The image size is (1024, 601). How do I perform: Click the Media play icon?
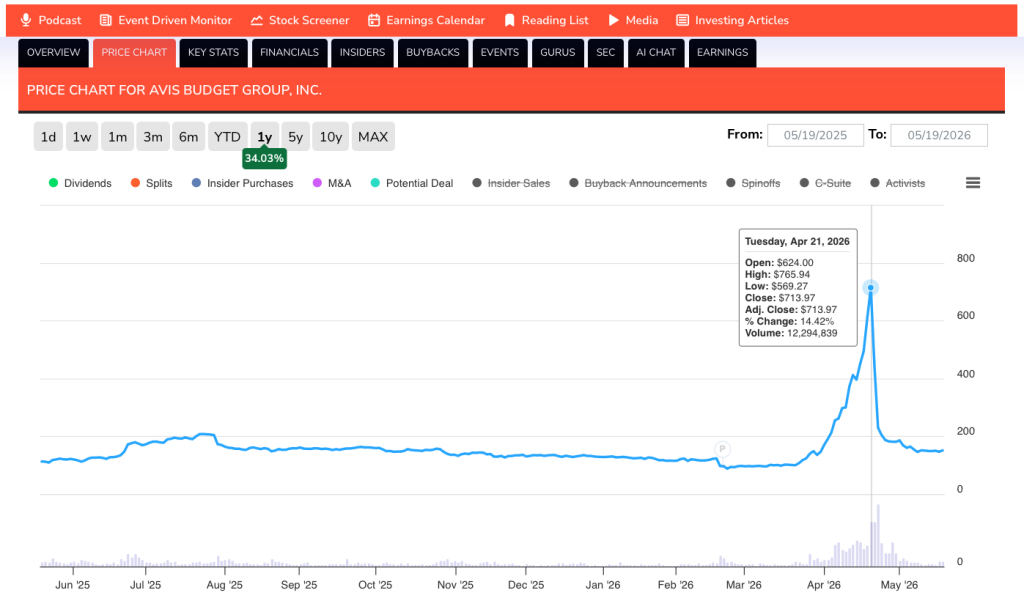[x=613, y=20]
